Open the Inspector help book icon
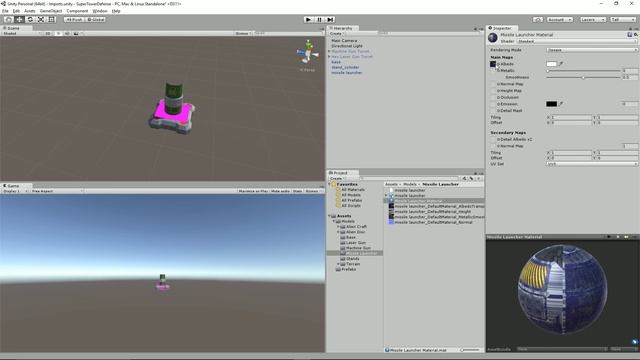This screenshot has height=360, width=640. pyautogui.click(x=630, y=35)
